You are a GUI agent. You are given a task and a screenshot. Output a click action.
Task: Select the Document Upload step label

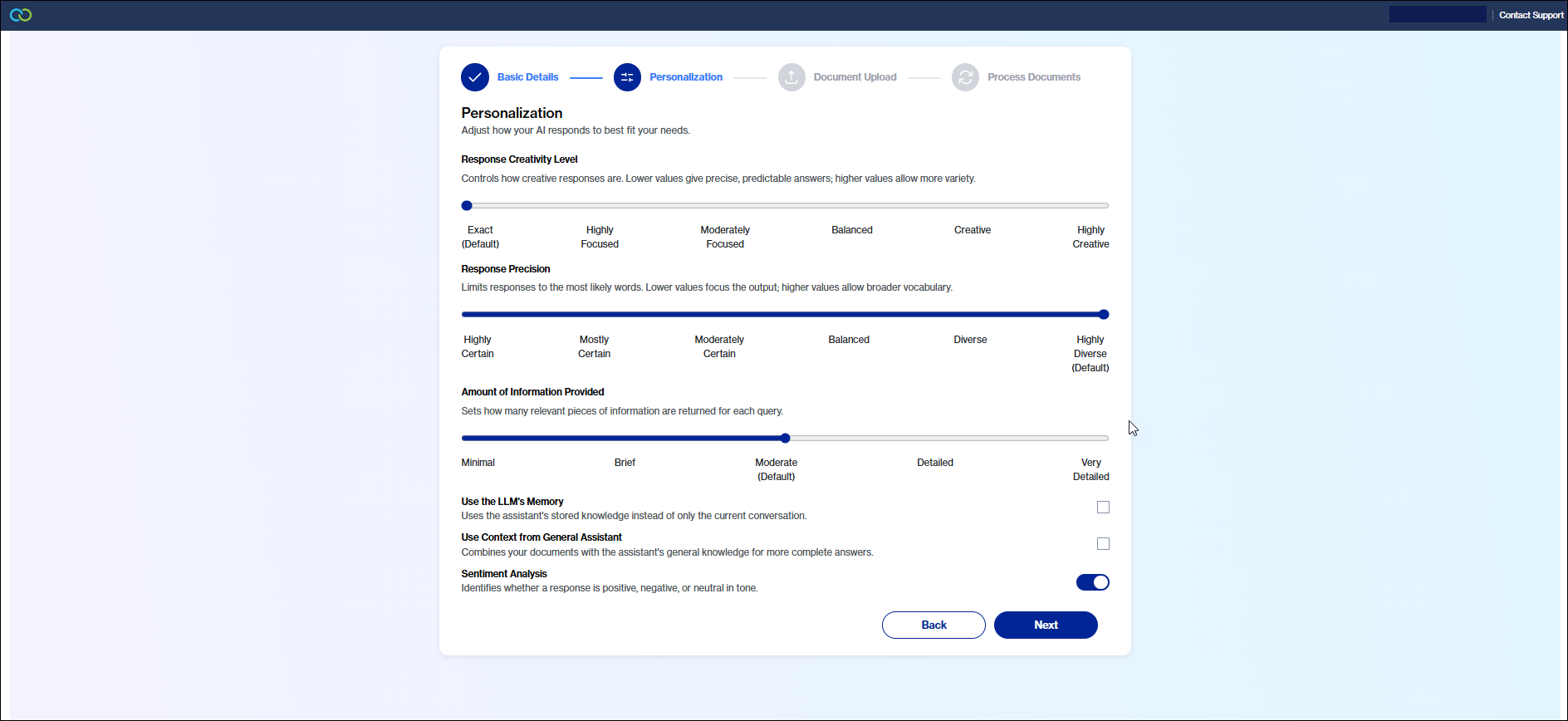point(855,77)
